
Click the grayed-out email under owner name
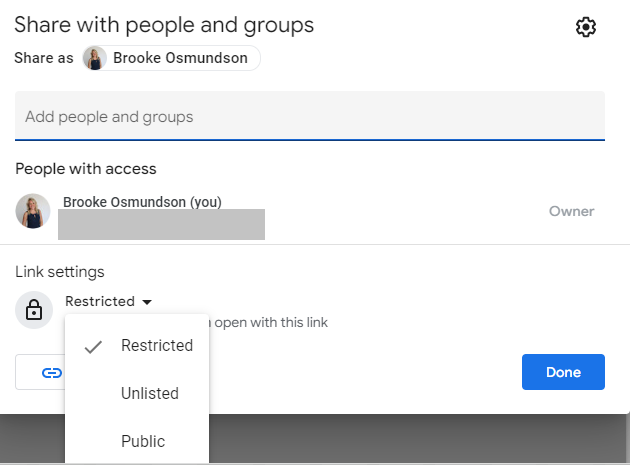161,225
